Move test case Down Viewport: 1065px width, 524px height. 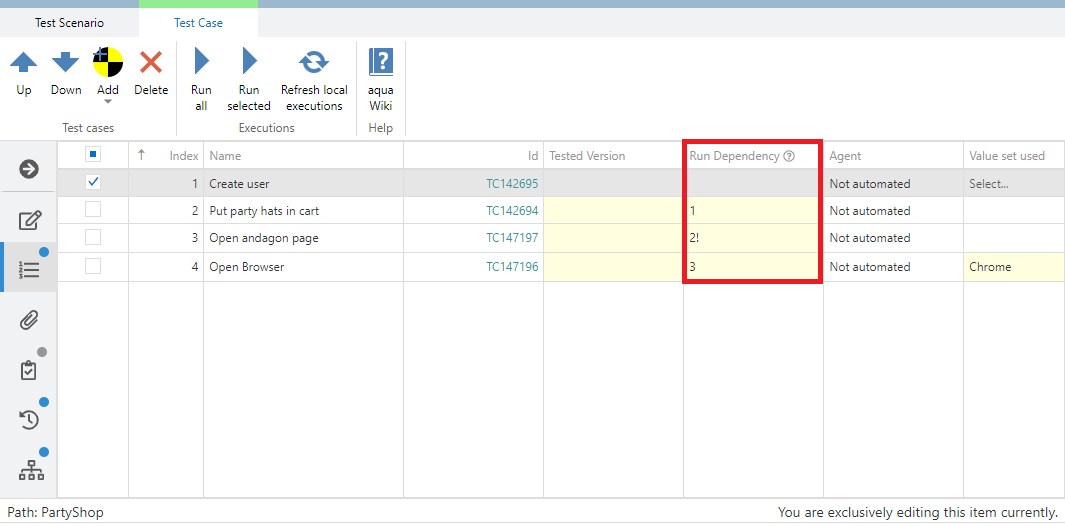click(x=66, y=63)
